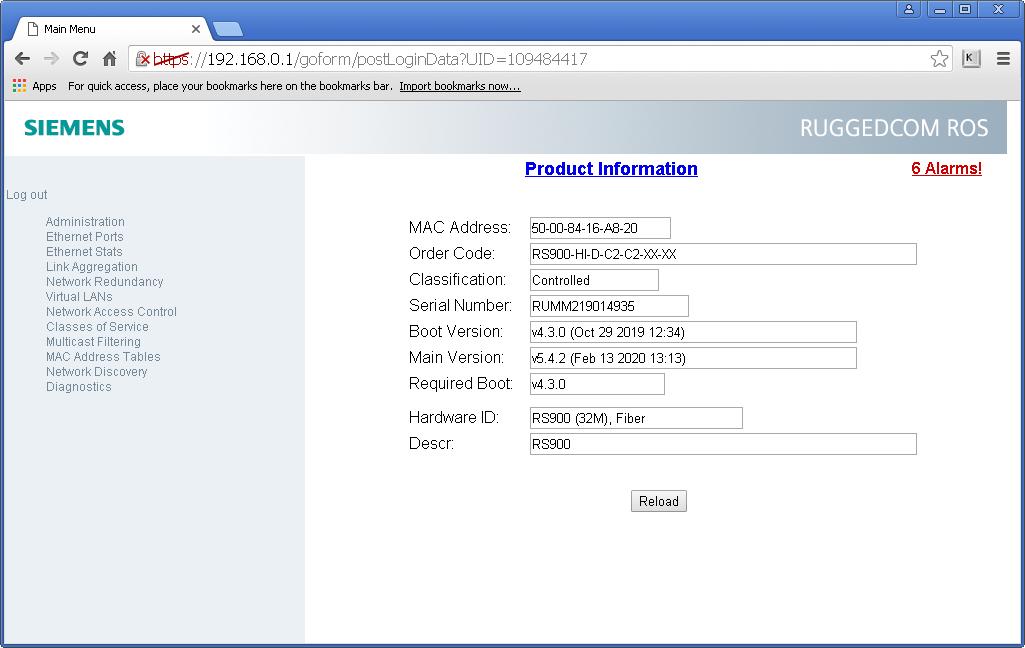Viewport: 1025px width, 648px height.
Task: Close the Main Menu tab
Action: pos(196,29)
